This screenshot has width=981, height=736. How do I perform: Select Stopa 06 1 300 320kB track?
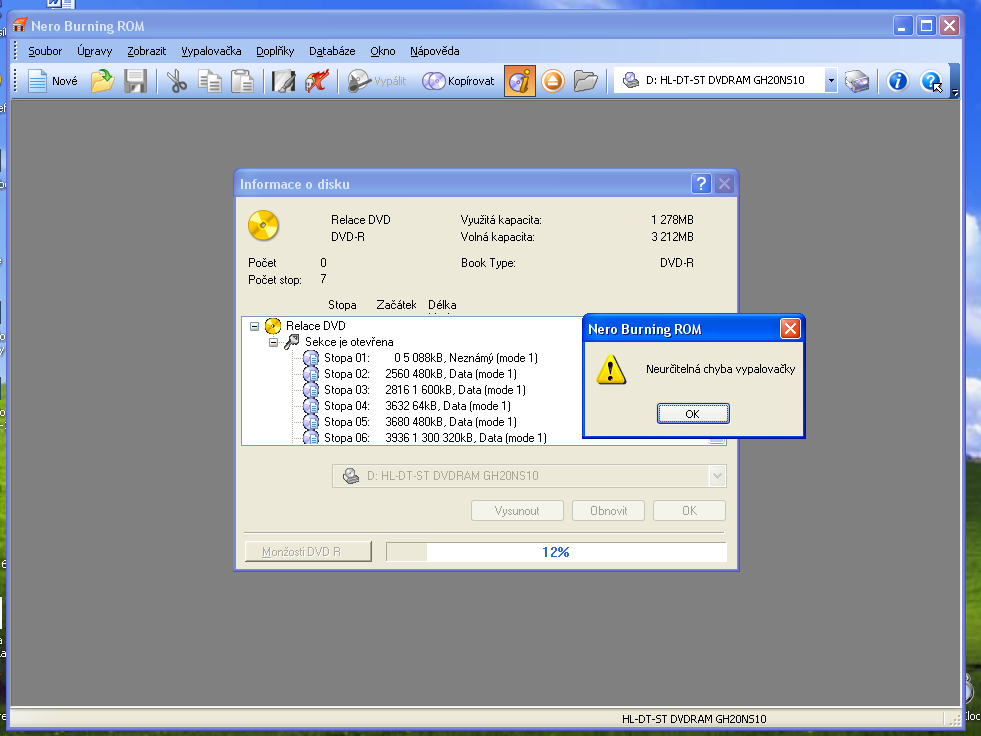coord(435,437)
